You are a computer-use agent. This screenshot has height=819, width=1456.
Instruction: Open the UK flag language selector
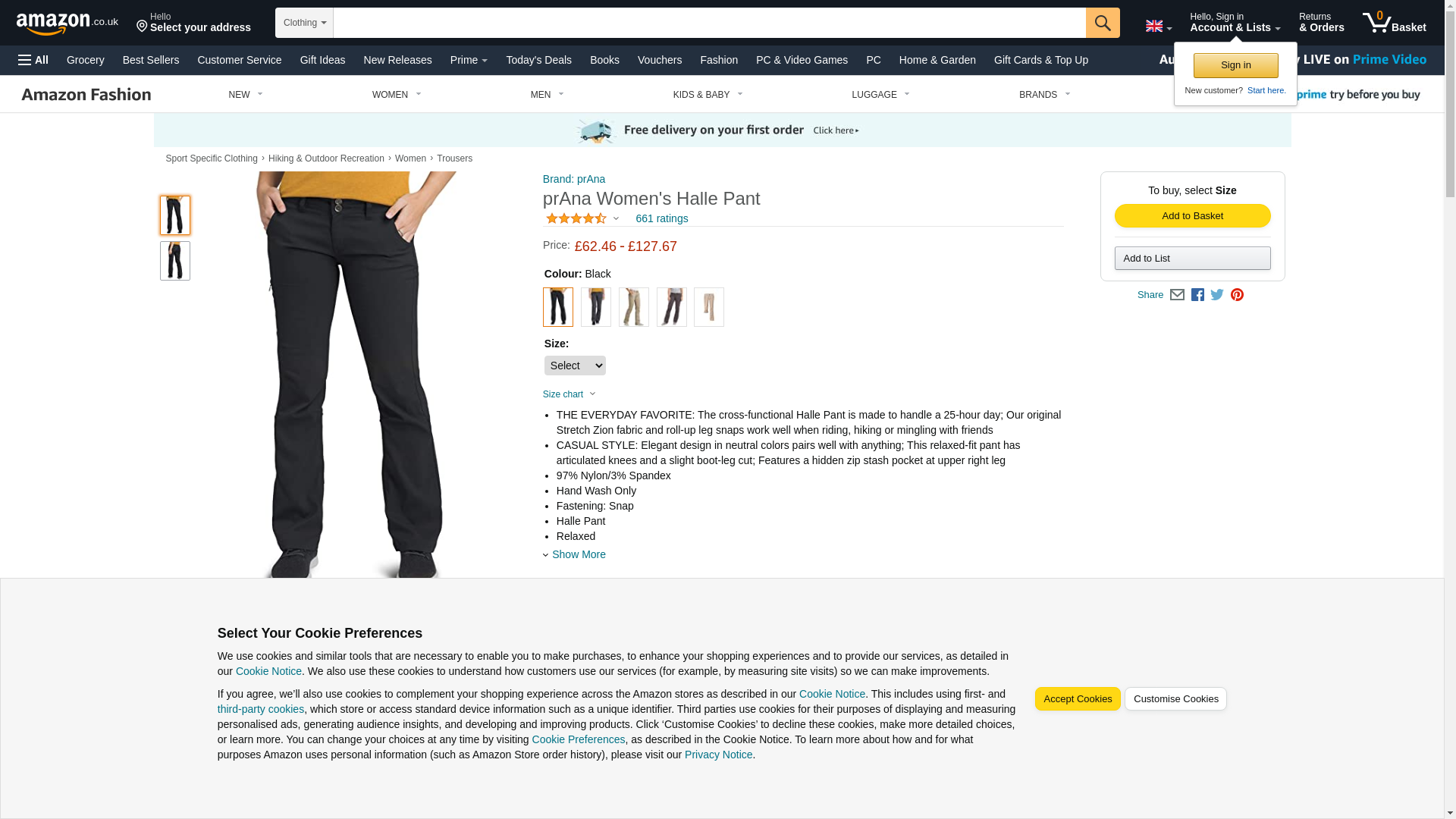[x=1158, y=27]
